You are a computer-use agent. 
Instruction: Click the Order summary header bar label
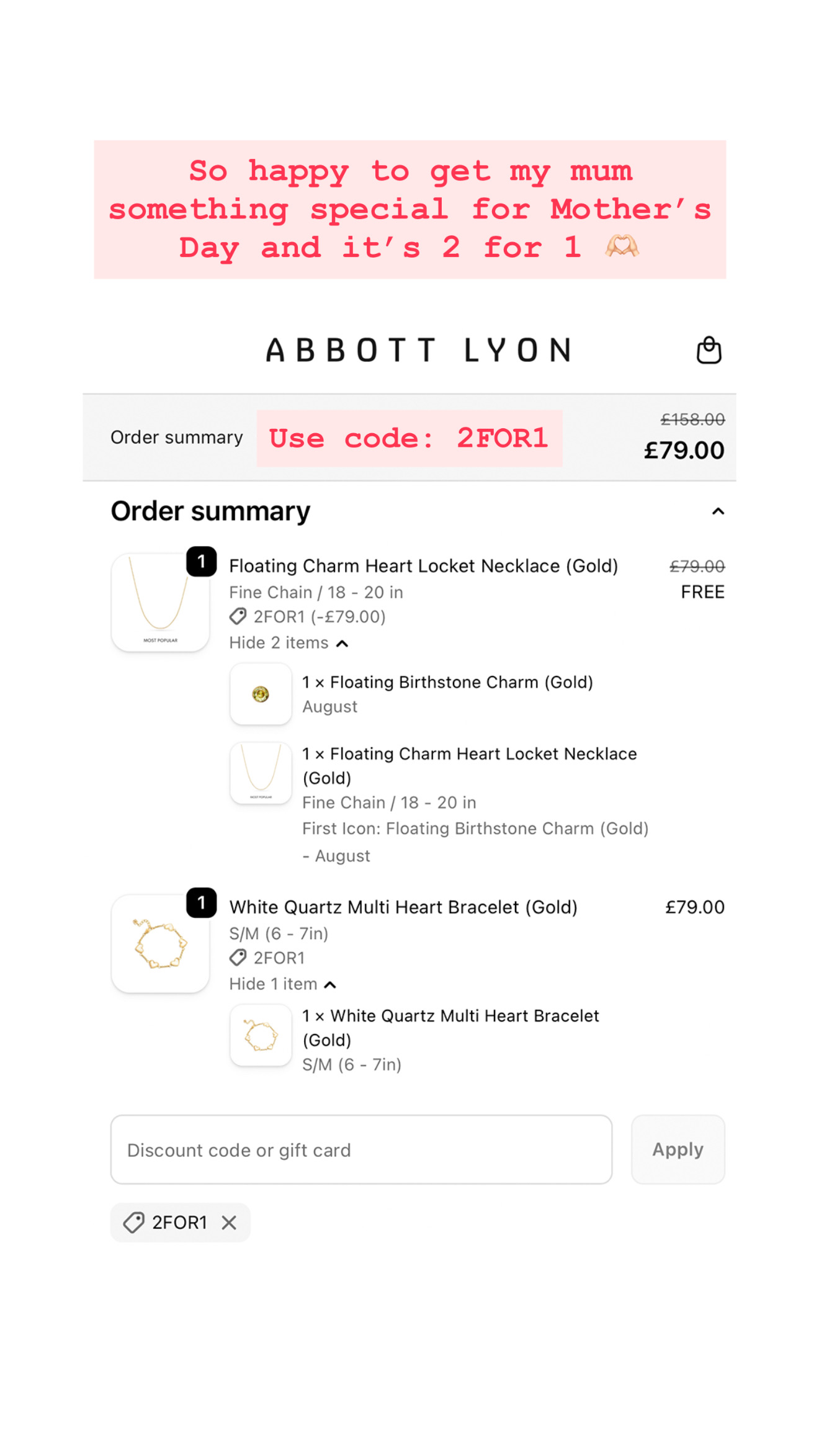[177, 438]
